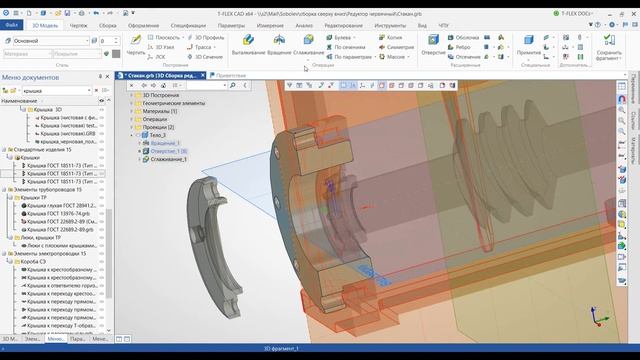Expand the Проекции [2] folder
This screenshot has height=360, width=640.
[132, 127]
